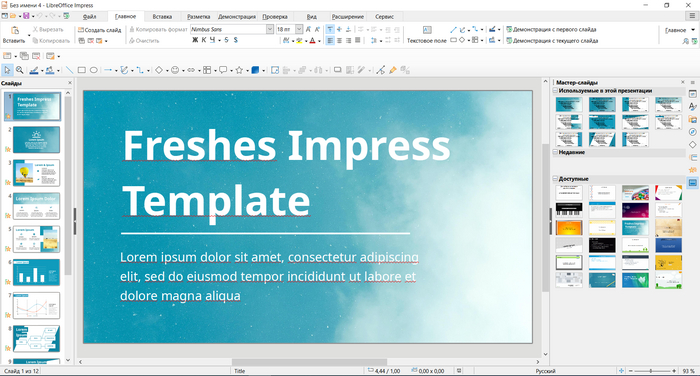Select slide 6 bar chart thumbnail

(x=36, y=272)
